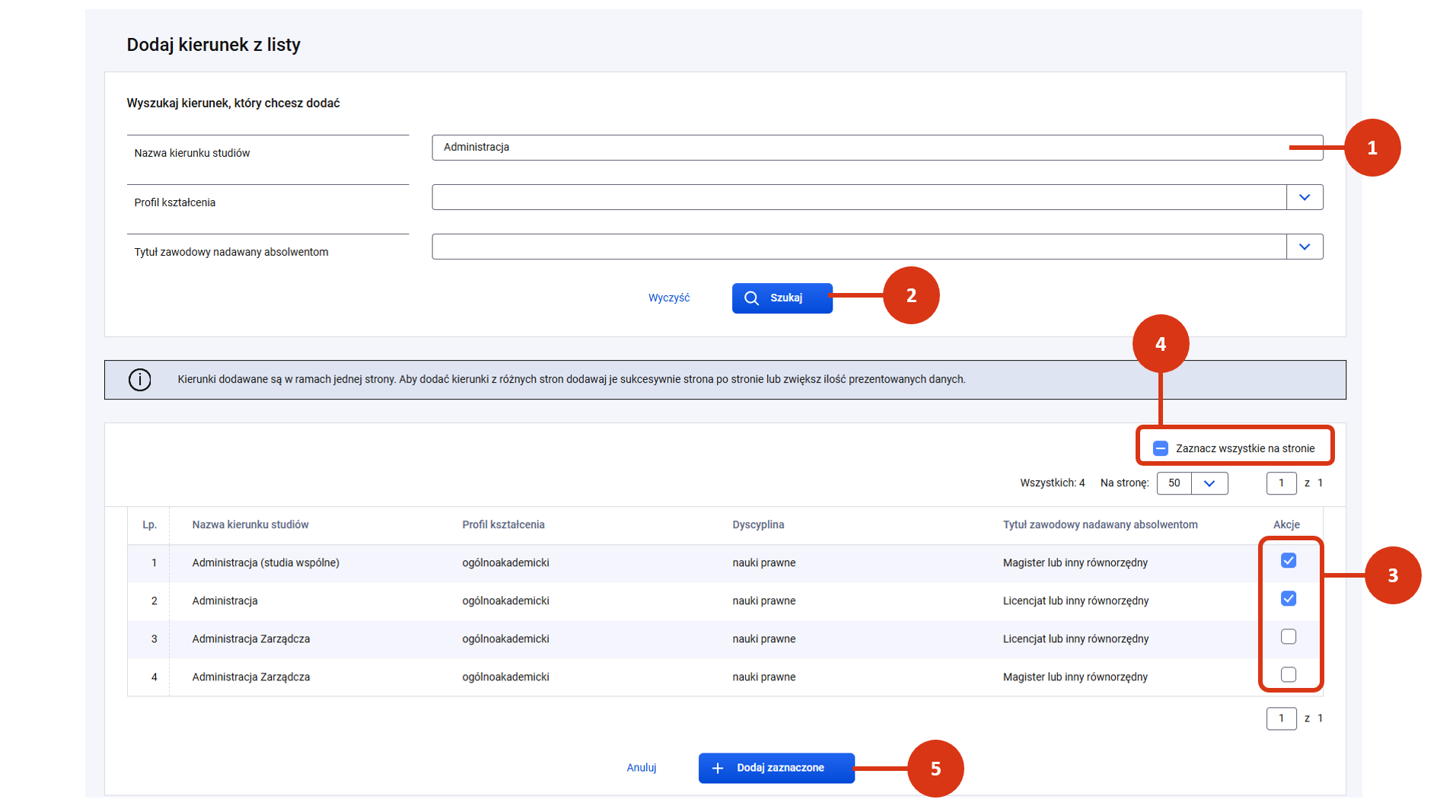Expand the Tytuł zawodowy nadawany absolwentom dropdown
This screenshot has height=812, width=1456.
pos(1305,247)
